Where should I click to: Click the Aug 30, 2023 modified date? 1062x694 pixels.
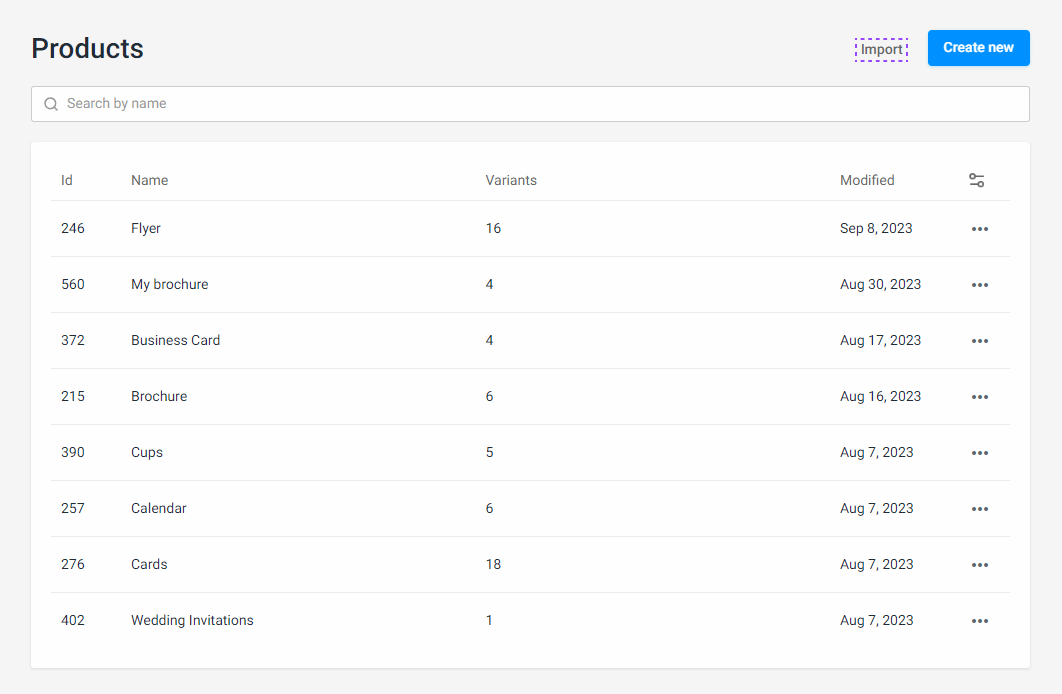[x=880, y=284]
